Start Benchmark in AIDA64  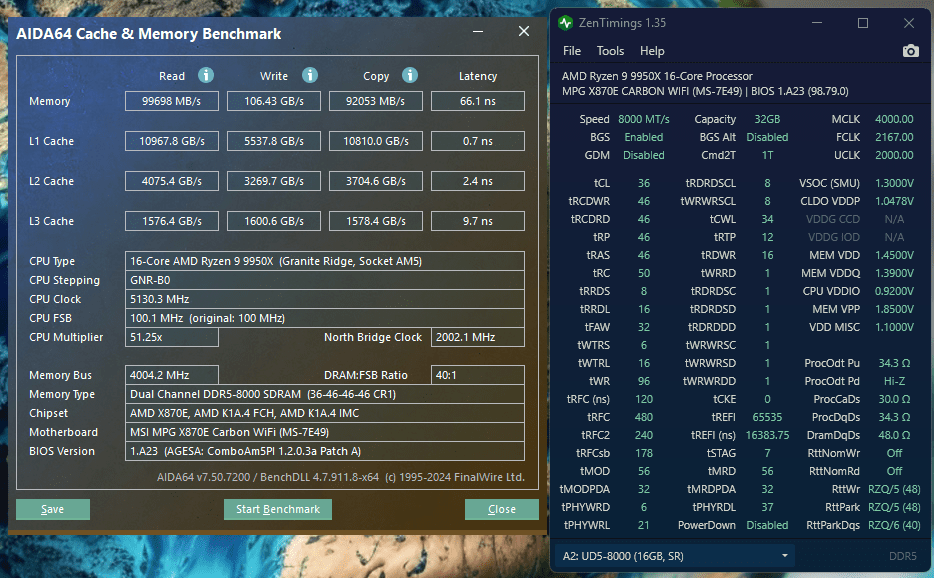point(278,509)
